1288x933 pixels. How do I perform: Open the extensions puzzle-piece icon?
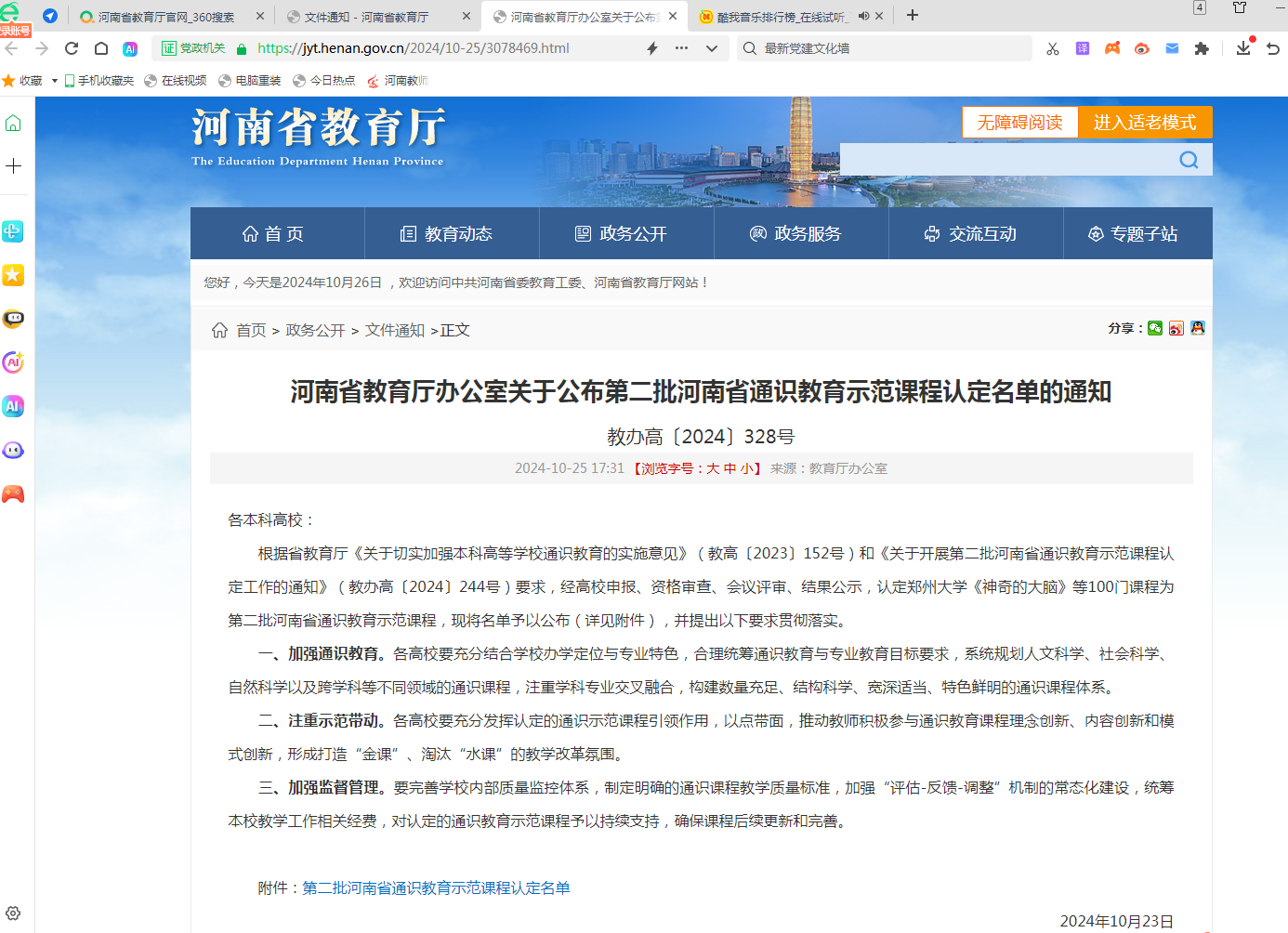point(1202,48)
